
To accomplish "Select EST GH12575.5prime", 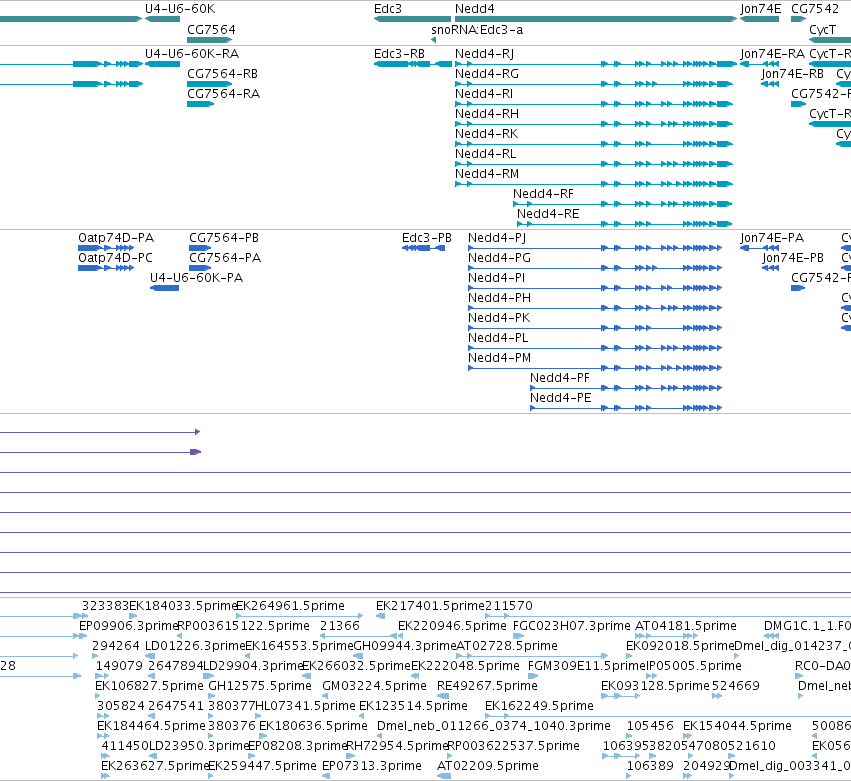I will (212, 696).
